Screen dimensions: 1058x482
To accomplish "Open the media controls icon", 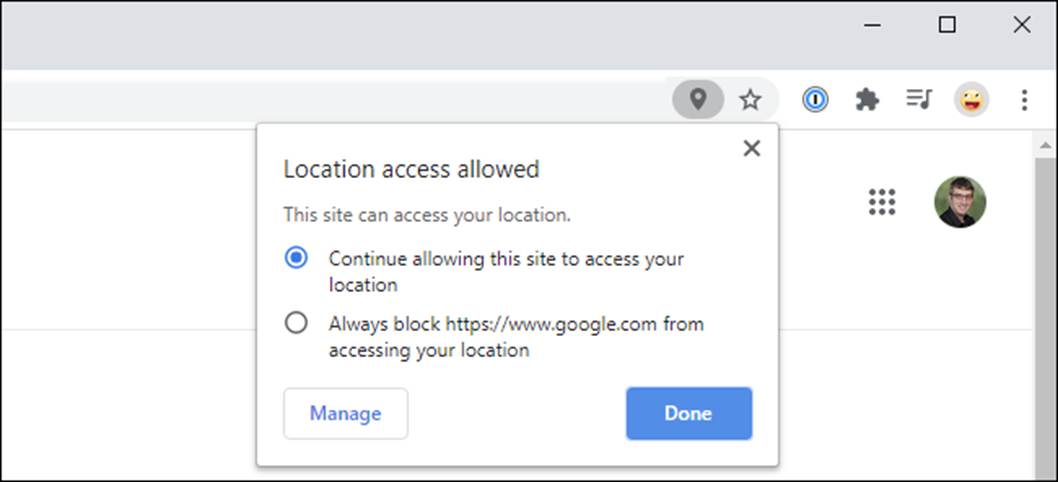I will [x=918, y=99].
